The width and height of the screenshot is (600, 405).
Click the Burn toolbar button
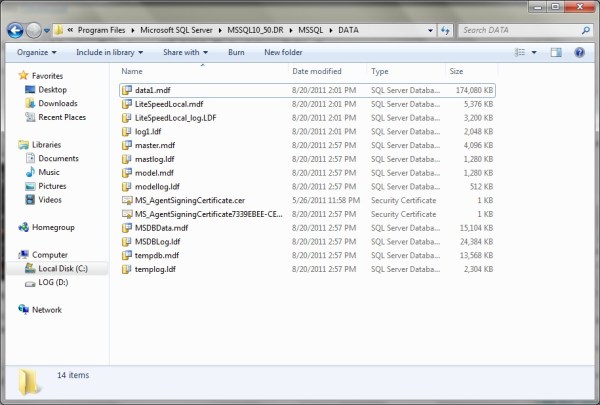coord(236,52)
